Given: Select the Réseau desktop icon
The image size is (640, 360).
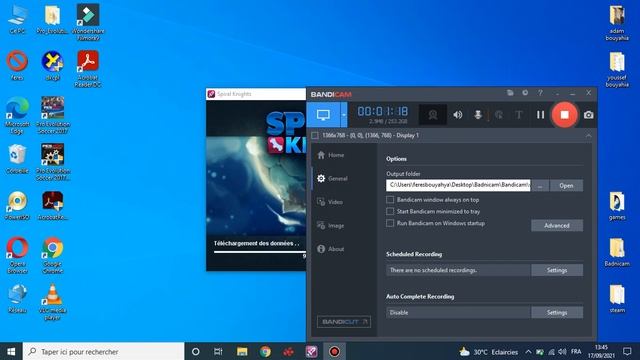Looking at the screenshot, I should pos(17,298).
